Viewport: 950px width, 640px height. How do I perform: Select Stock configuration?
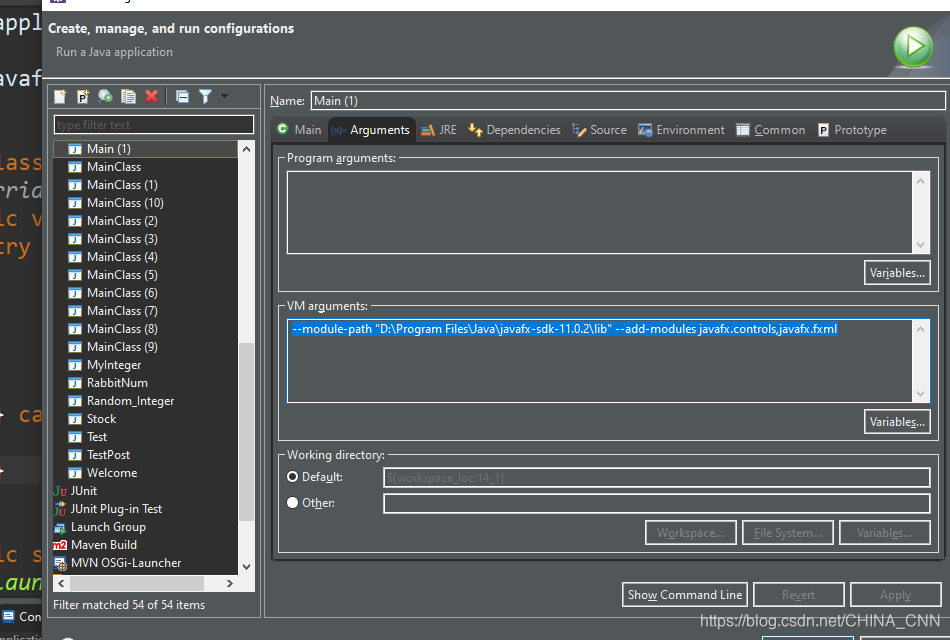[x=101, y=419]
